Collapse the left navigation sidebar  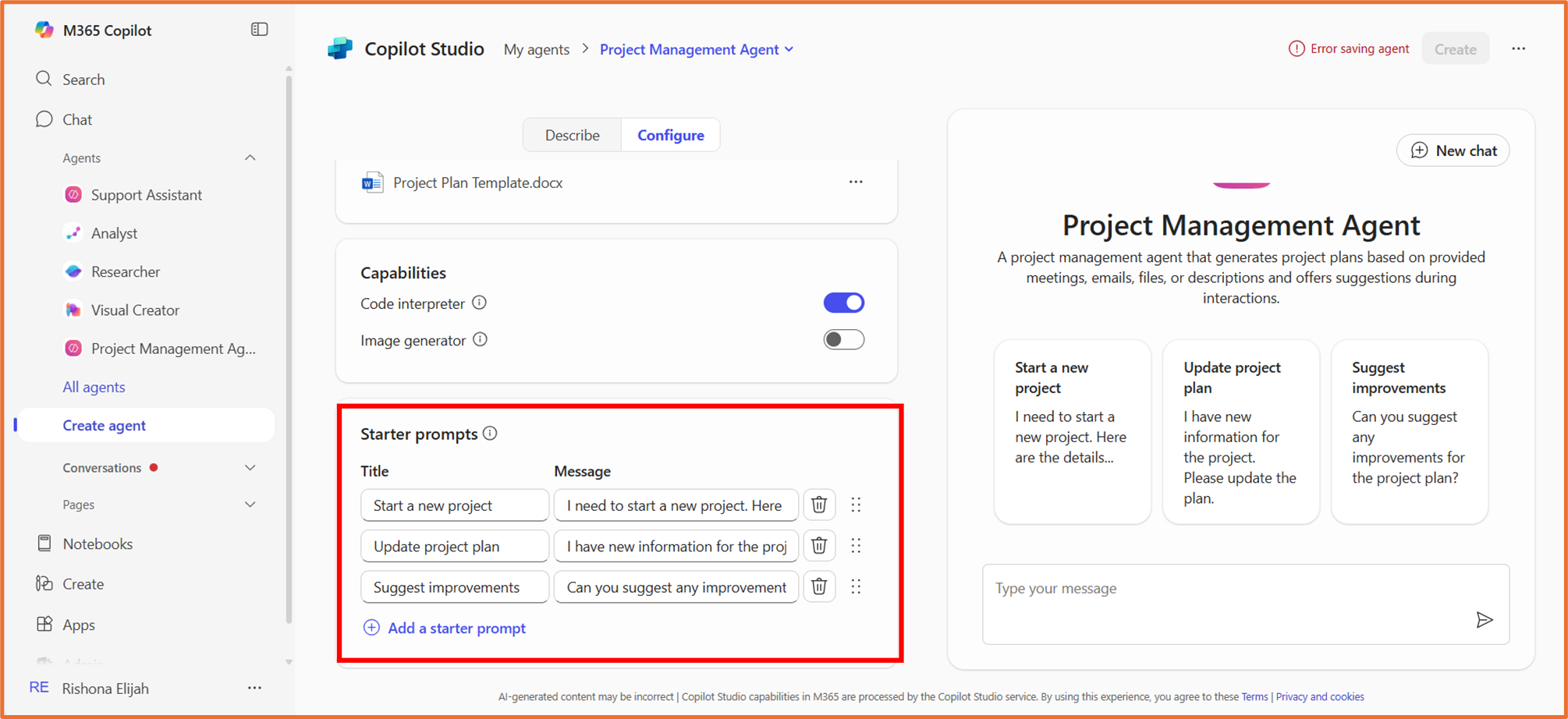tap(258, 29)
